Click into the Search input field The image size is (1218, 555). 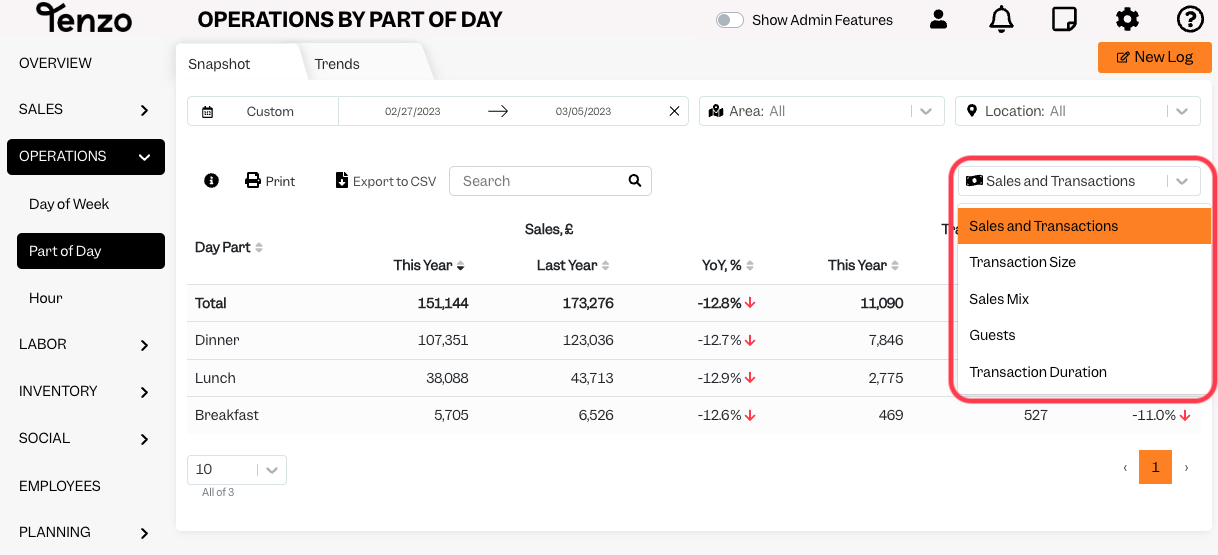click(538, 181)
